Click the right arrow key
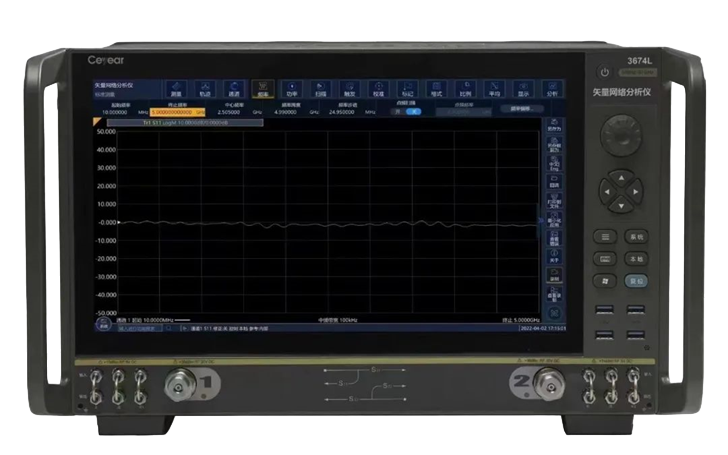The image size is (728, 455). tap(636, 191)
